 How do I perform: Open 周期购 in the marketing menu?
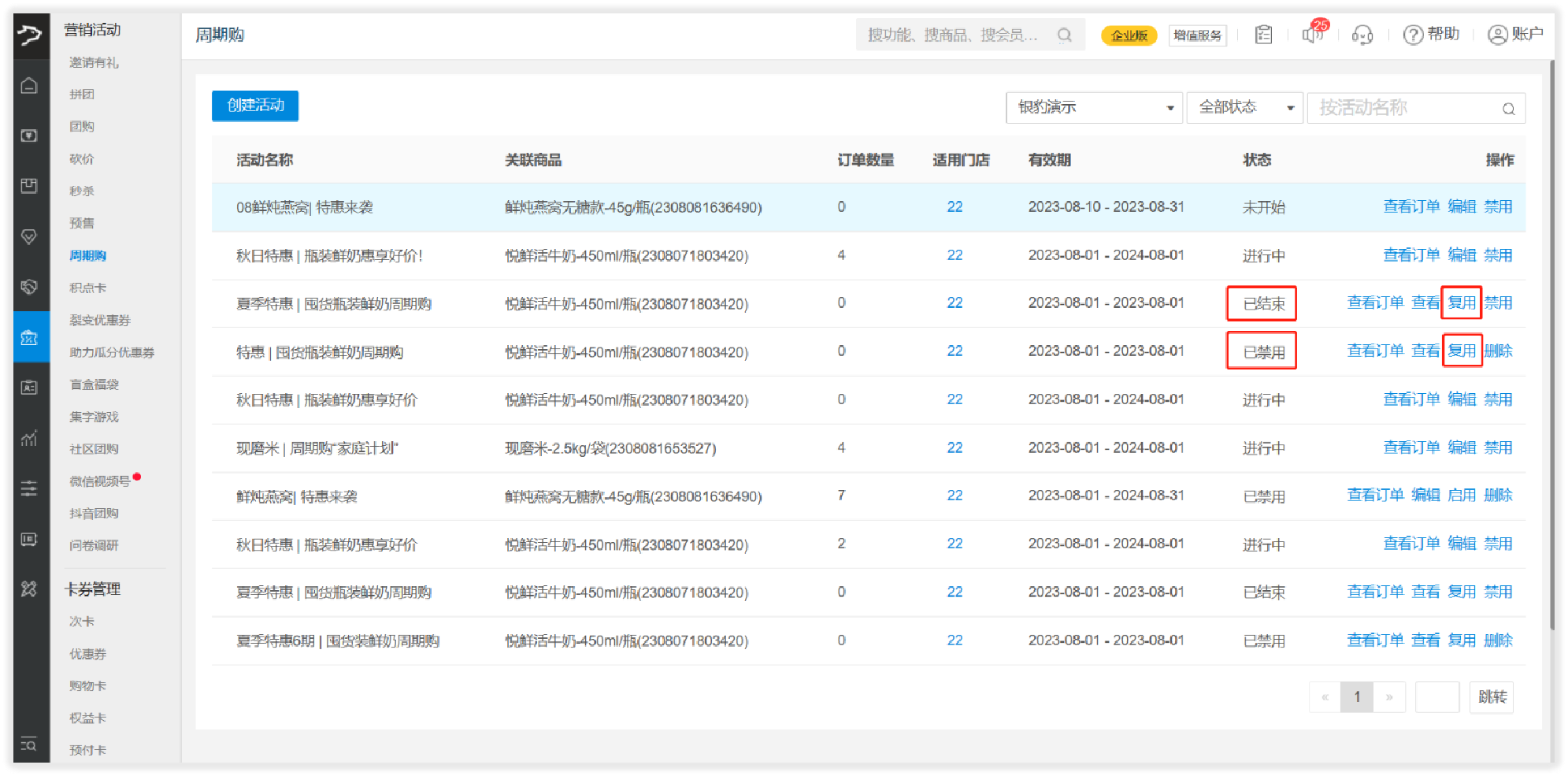coord(87,255)
